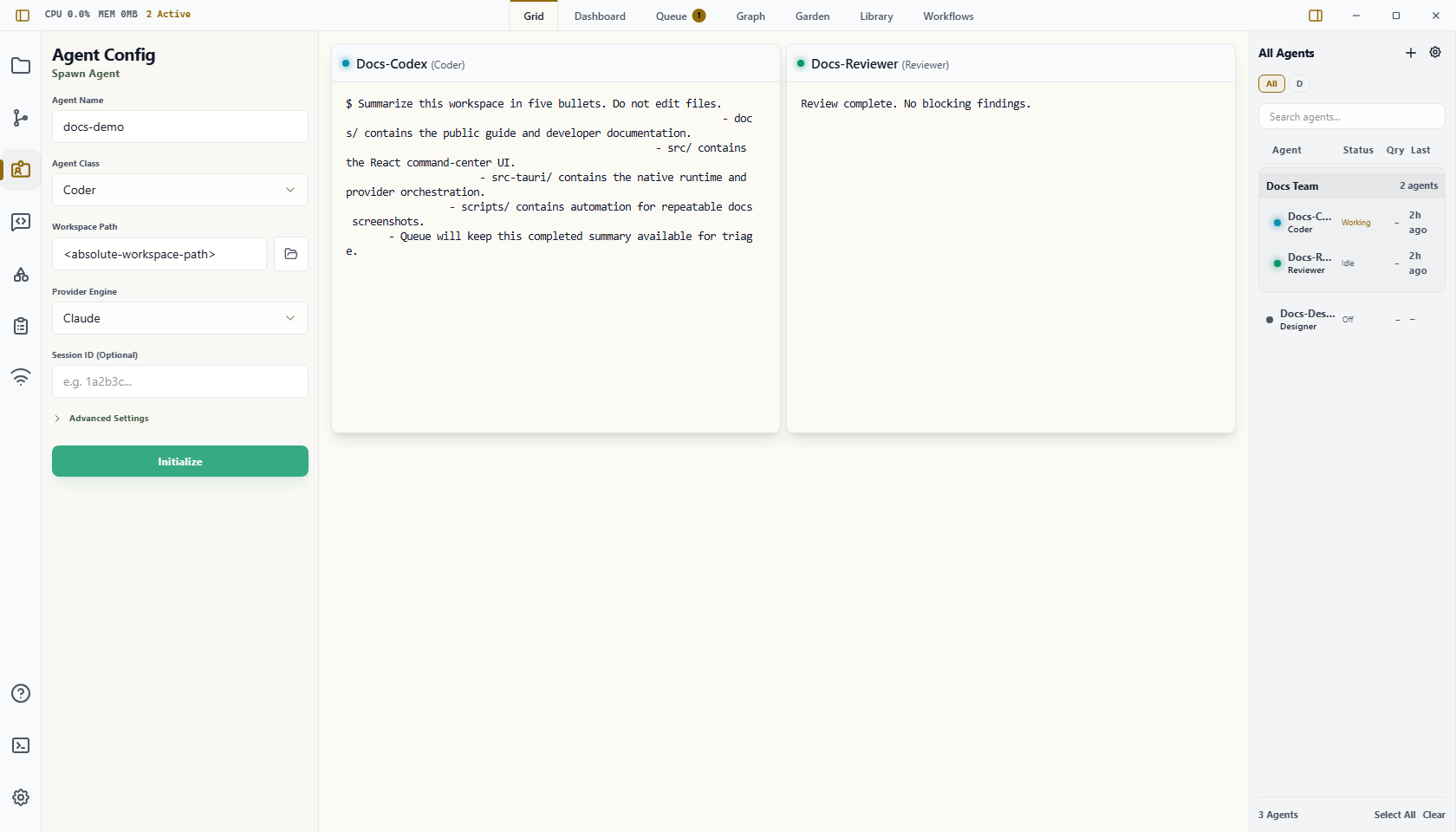Click Clear in agents footer

tap(1433, 815)
